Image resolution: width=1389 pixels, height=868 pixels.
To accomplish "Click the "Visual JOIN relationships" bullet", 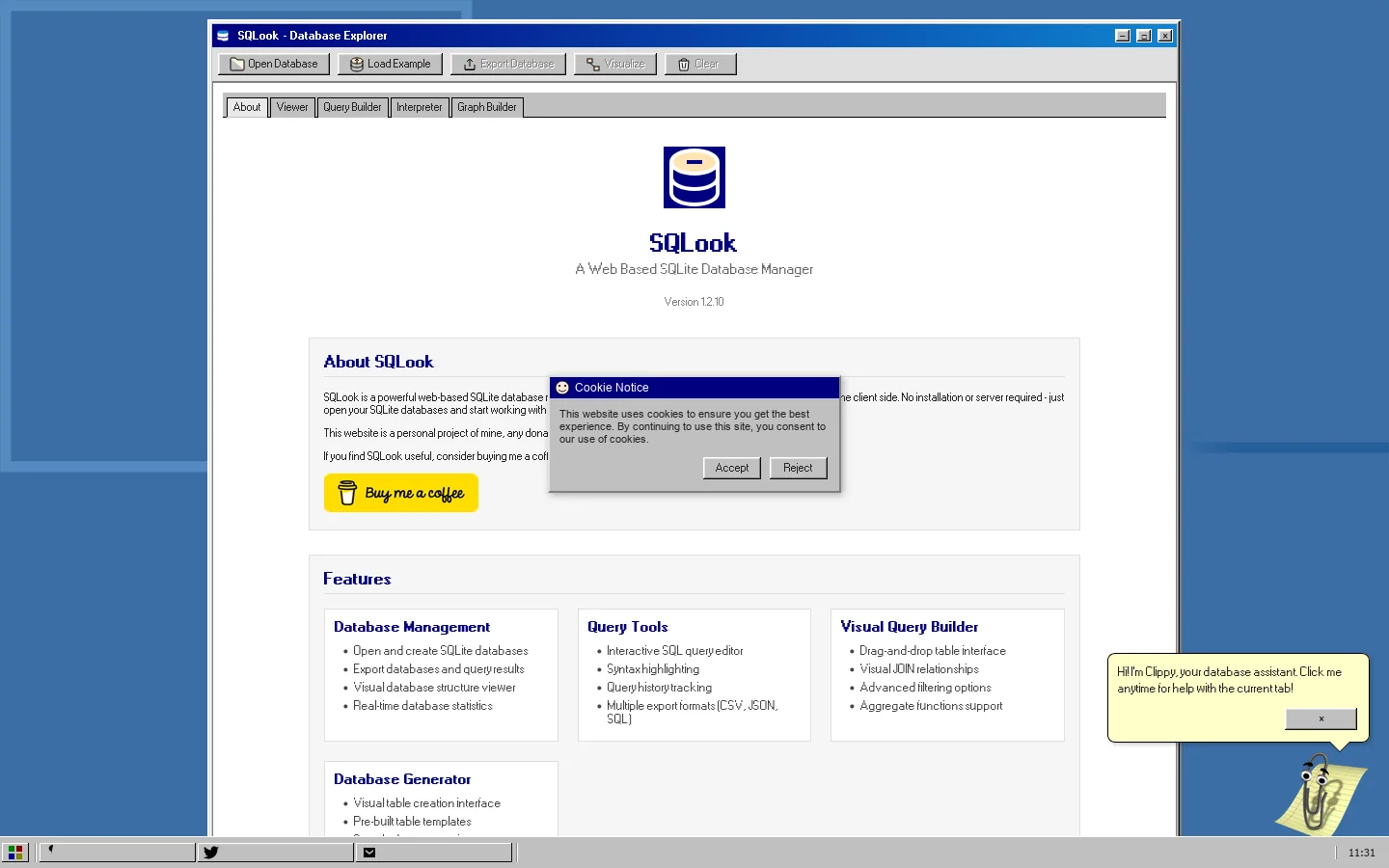I will coord(919,669).
